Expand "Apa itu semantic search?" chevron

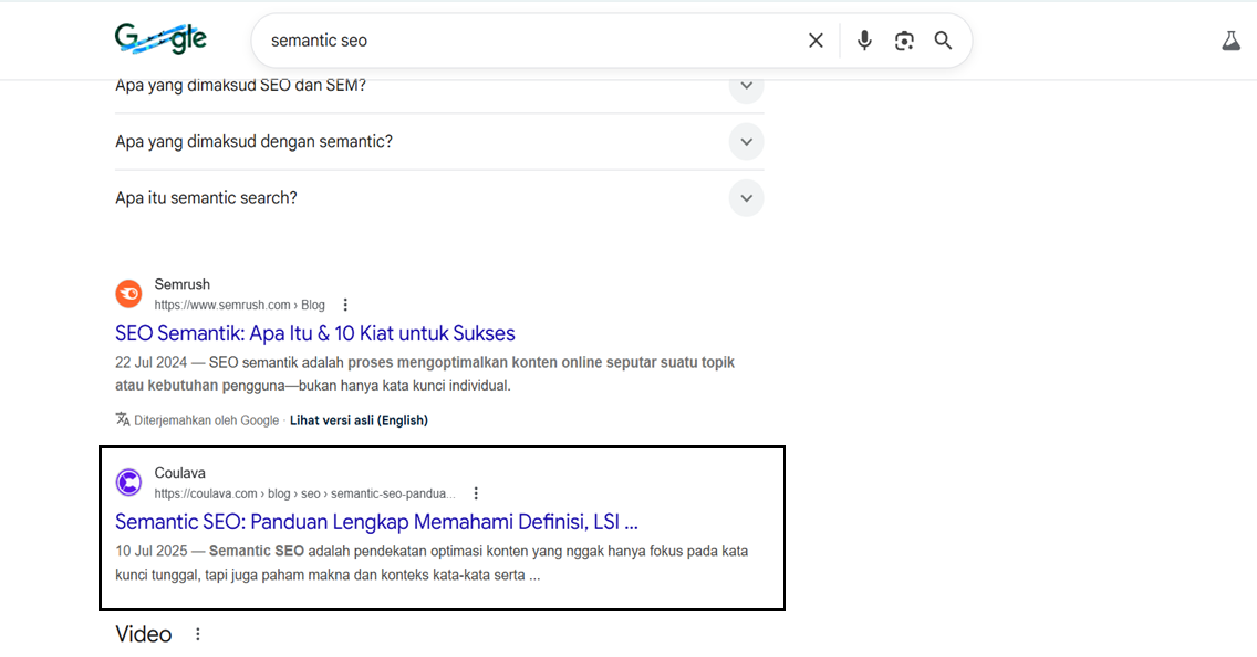click(x=746, y=198)
